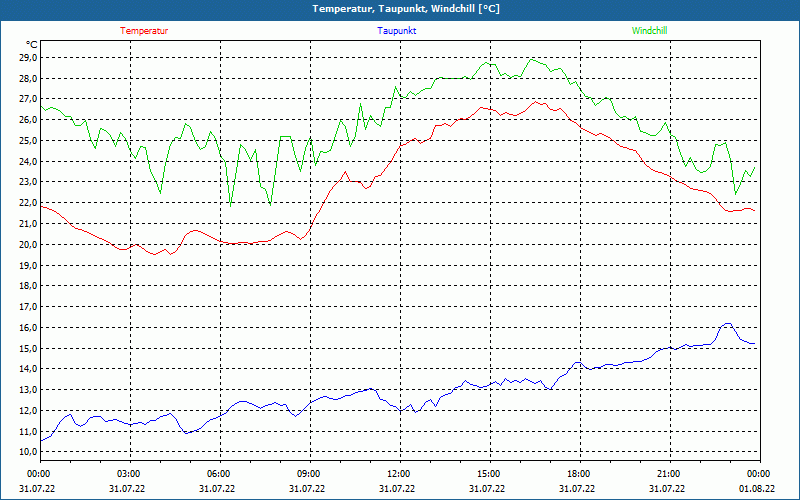Click the '31.07.22' date under 12:00
The image size is (800, 500).
(x=397, y=488)
